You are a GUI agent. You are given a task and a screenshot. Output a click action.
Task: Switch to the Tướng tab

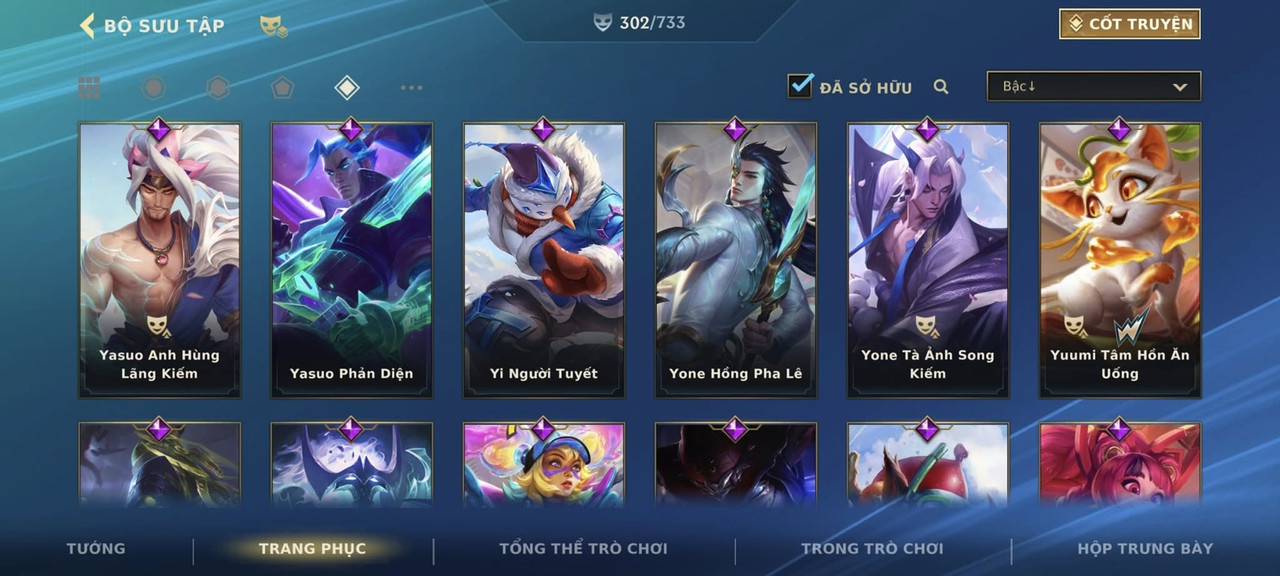click(x=96, y=548)
